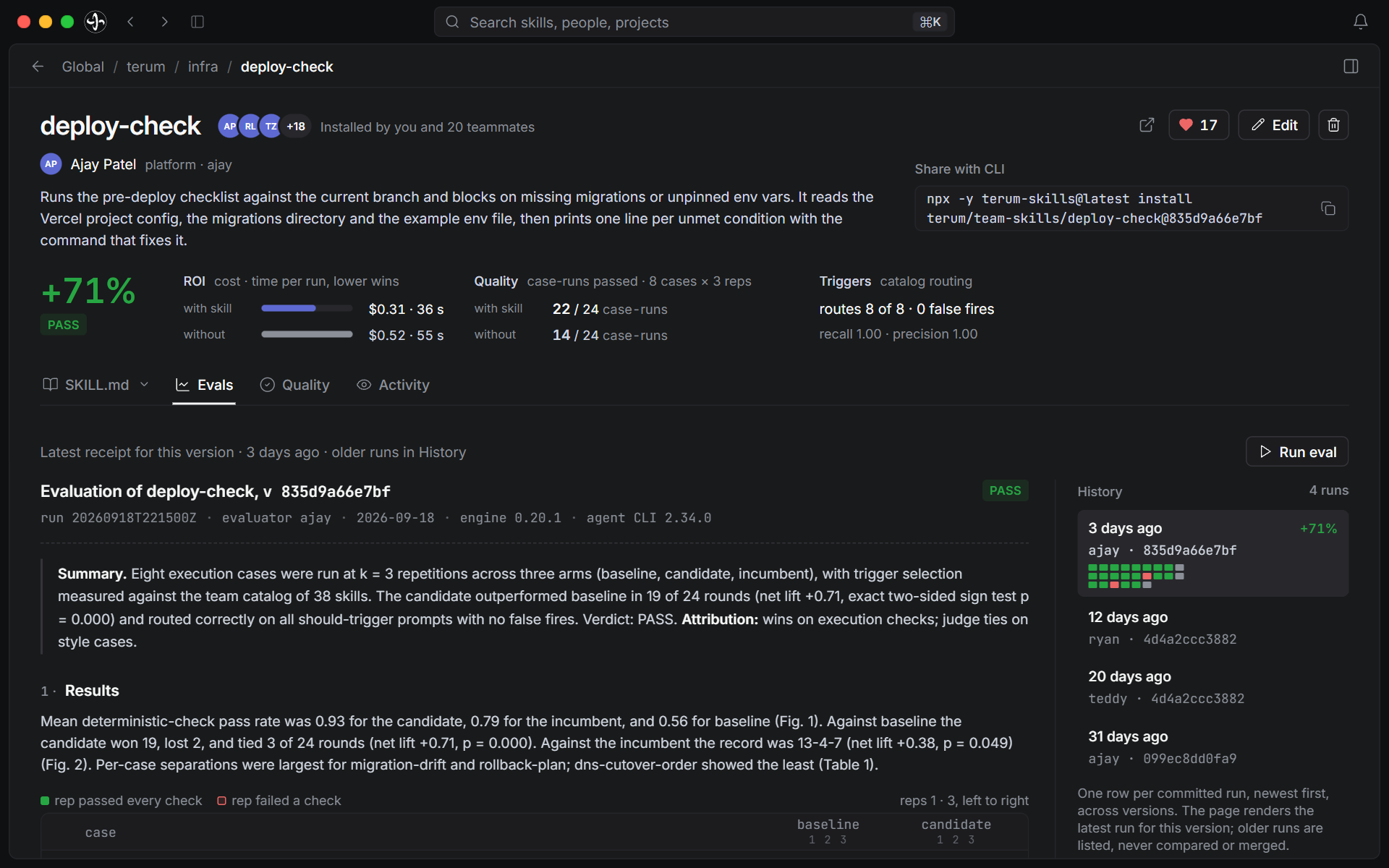Open the Global breadcrumb link
1389x868 pixels.
[x=83, y=67]
